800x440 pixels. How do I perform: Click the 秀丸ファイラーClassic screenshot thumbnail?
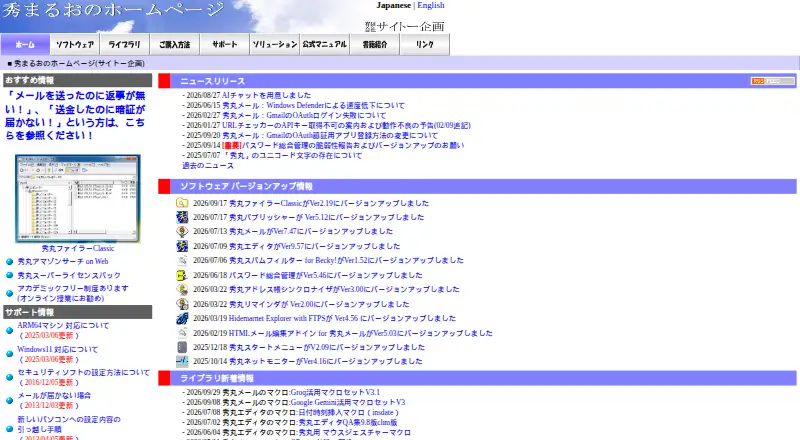coord(78,199)
